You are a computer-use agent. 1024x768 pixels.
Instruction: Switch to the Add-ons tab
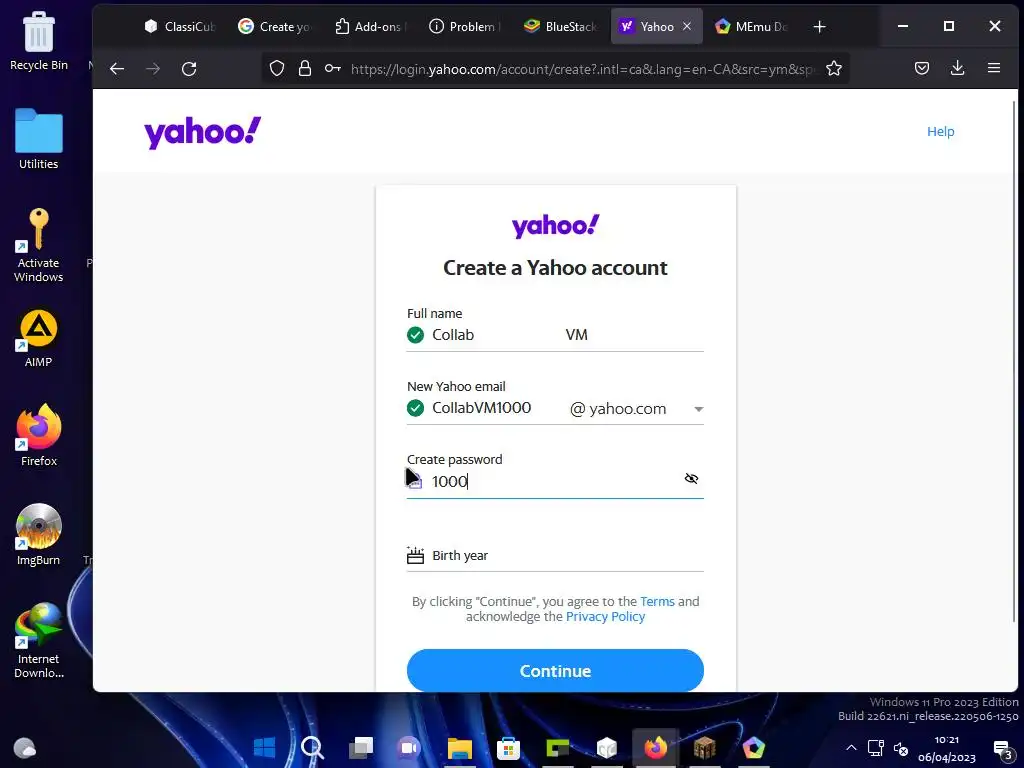pos(370,27)
